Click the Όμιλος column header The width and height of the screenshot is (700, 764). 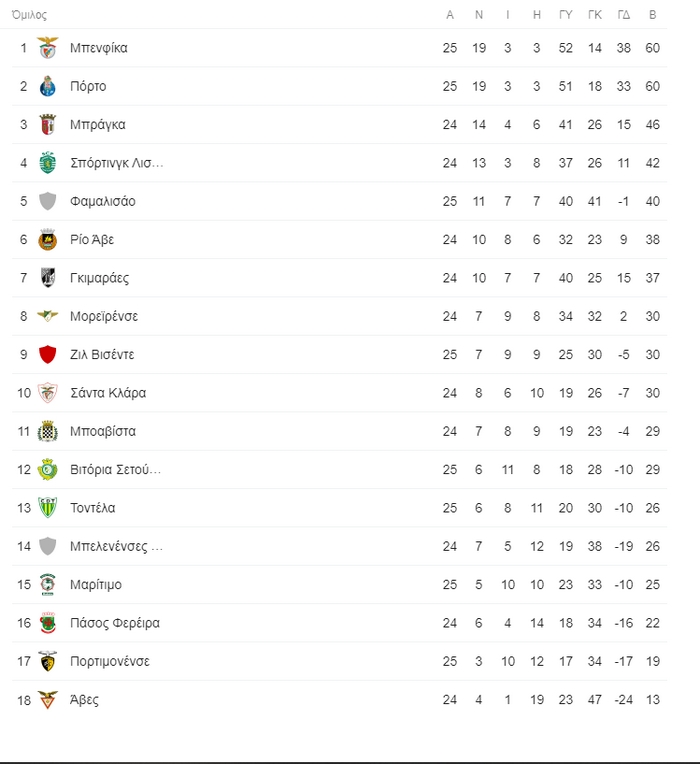point(29,15)
